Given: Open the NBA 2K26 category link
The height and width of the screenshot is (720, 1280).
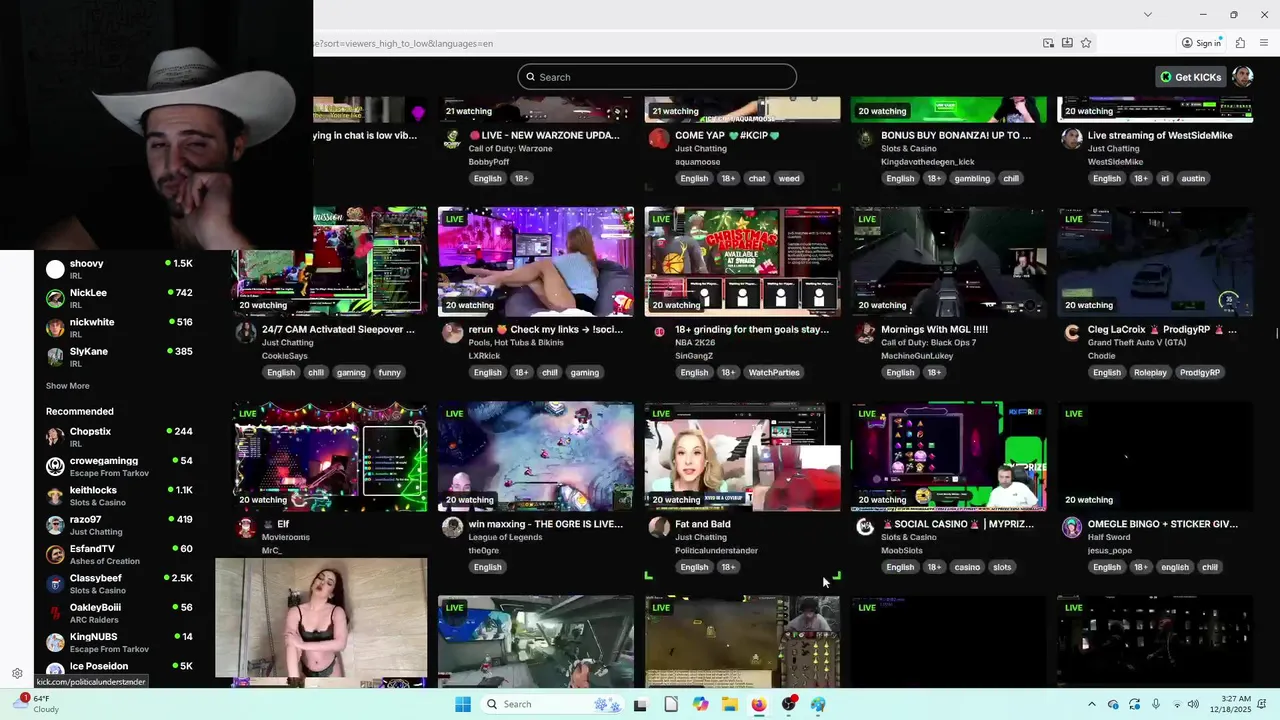Looking at the screenshot, I should point(695,343).
